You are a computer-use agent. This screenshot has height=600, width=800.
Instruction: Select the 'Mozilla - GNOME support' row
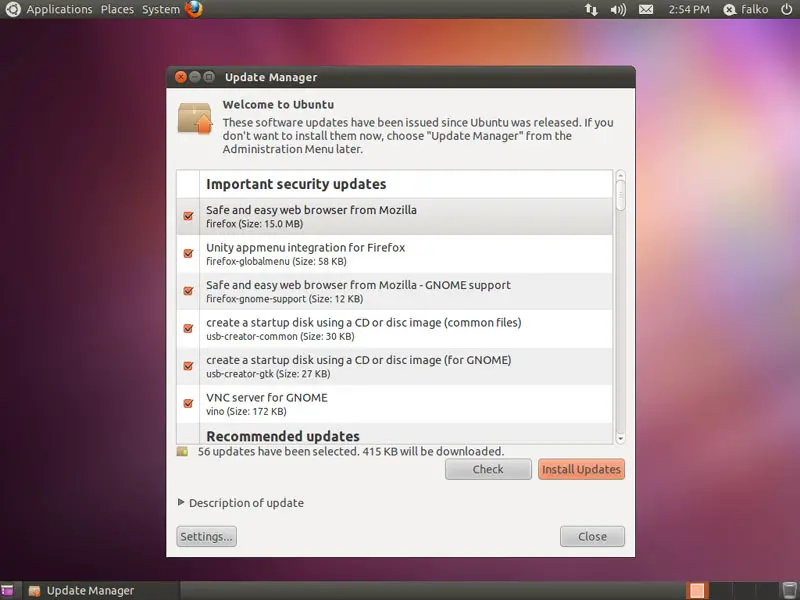(x=394, y=291)
